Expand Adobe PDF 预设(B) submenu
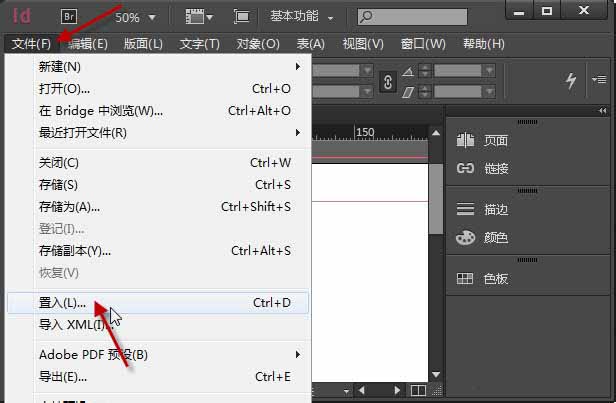This screenshot has height=403, width=616. pos(158,355)
